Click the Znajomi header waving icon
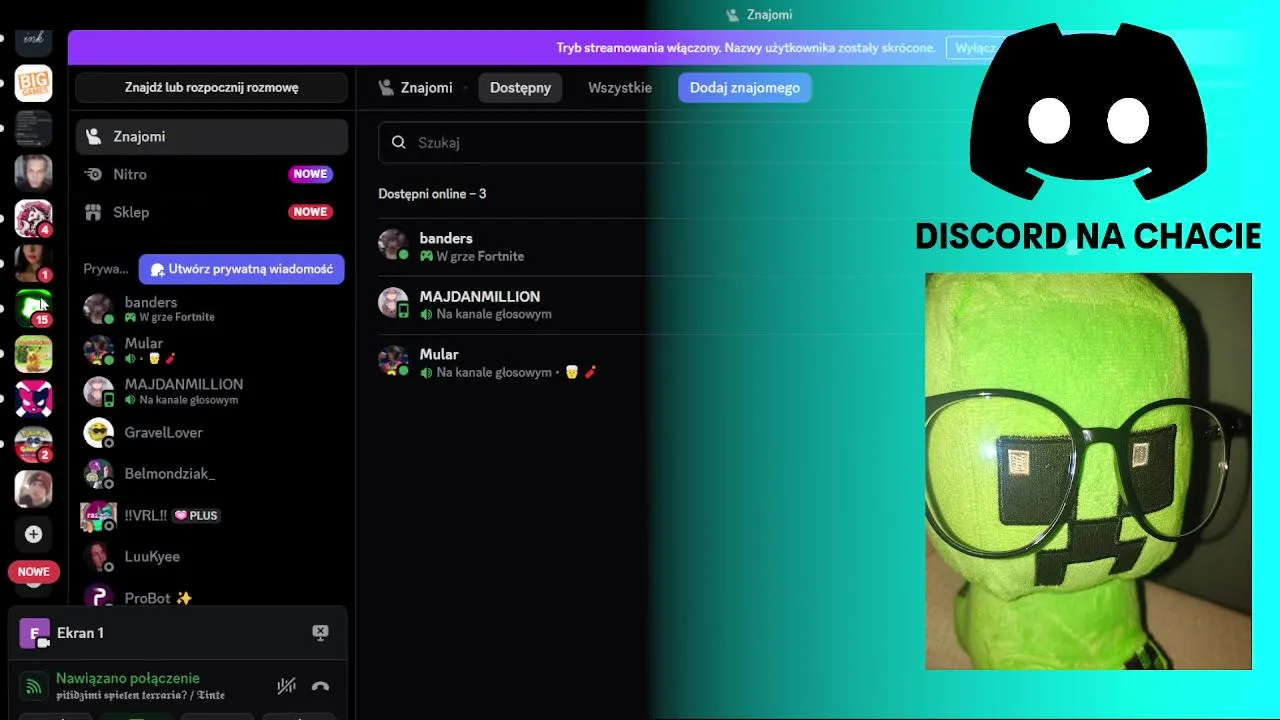Viewport: 1280px width, 720px height. click(x=386, y=87)
